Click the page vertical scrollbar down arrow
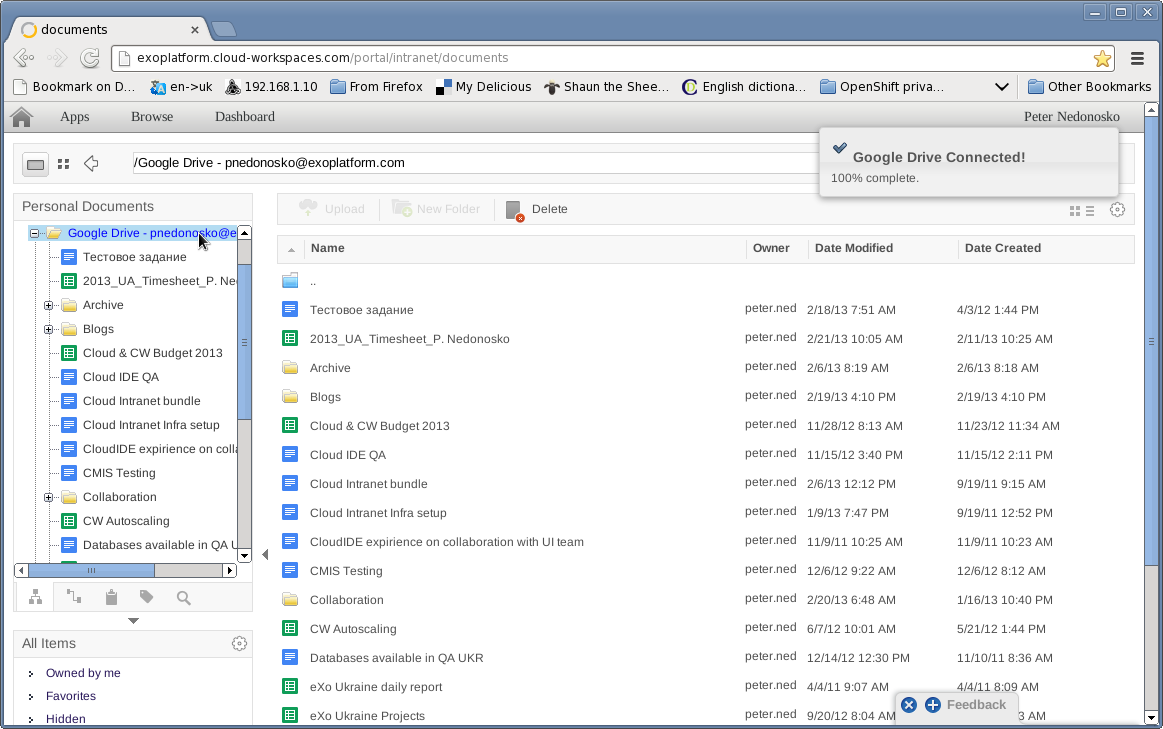1163x729 pixels. (x=1151, y=717)
